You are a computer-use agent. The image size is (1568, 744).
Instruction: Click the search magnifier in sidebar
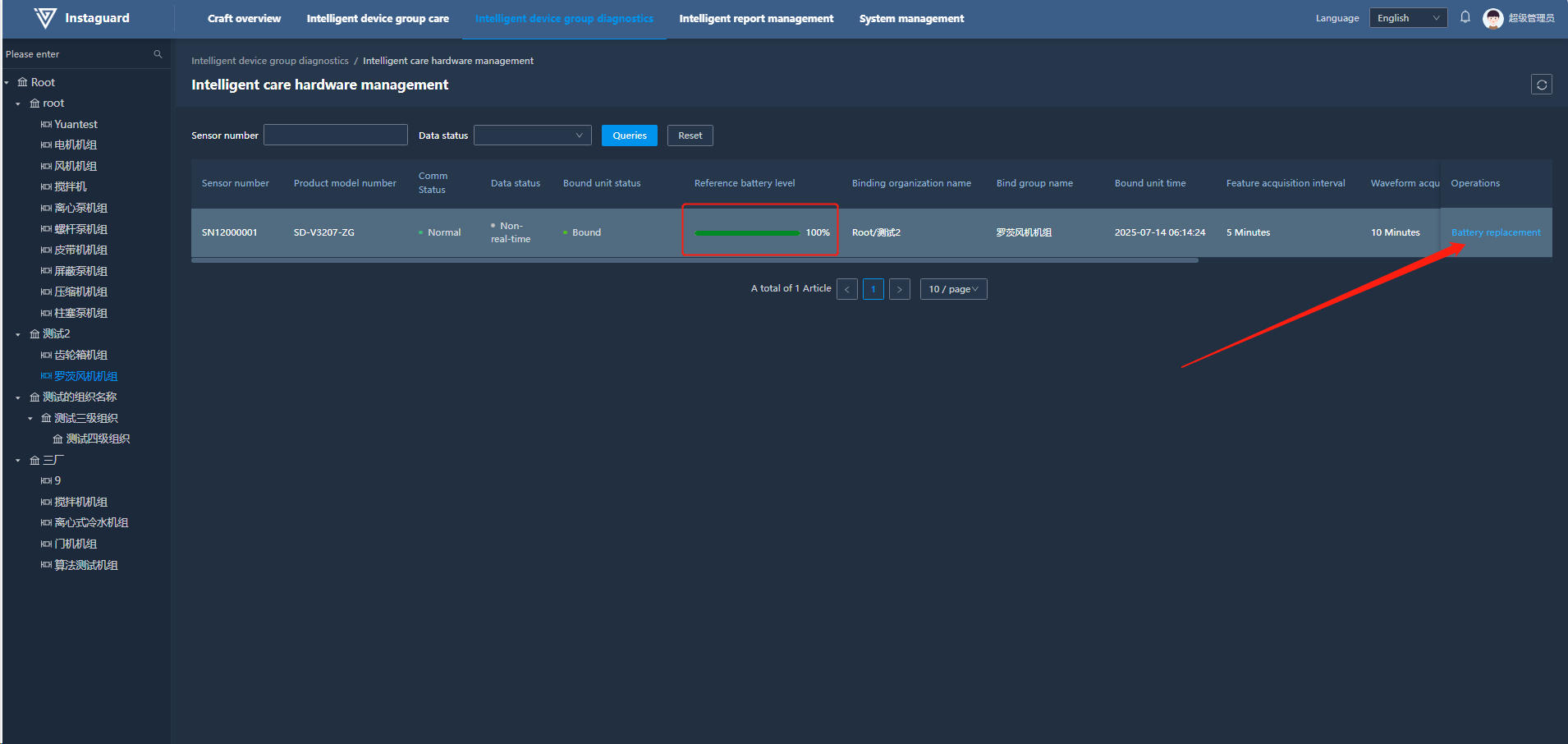(158, 54)
